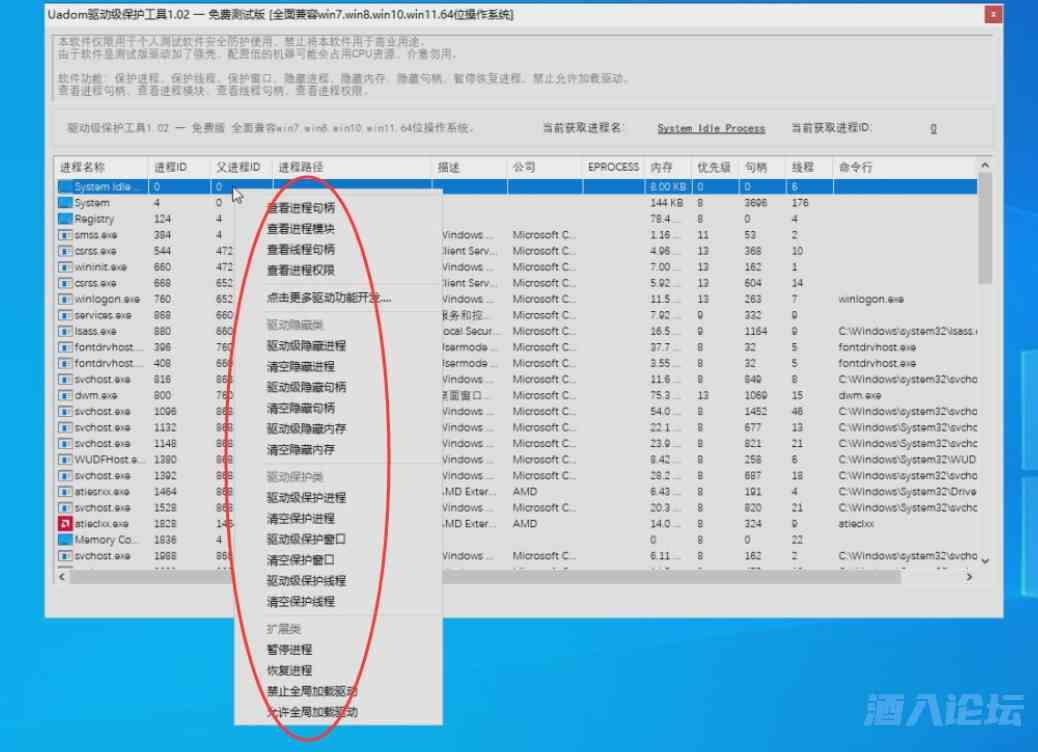The height and width of the screenshot is (752, 1038).
Task: Click the smss.exe process icon
Action: 65,235
